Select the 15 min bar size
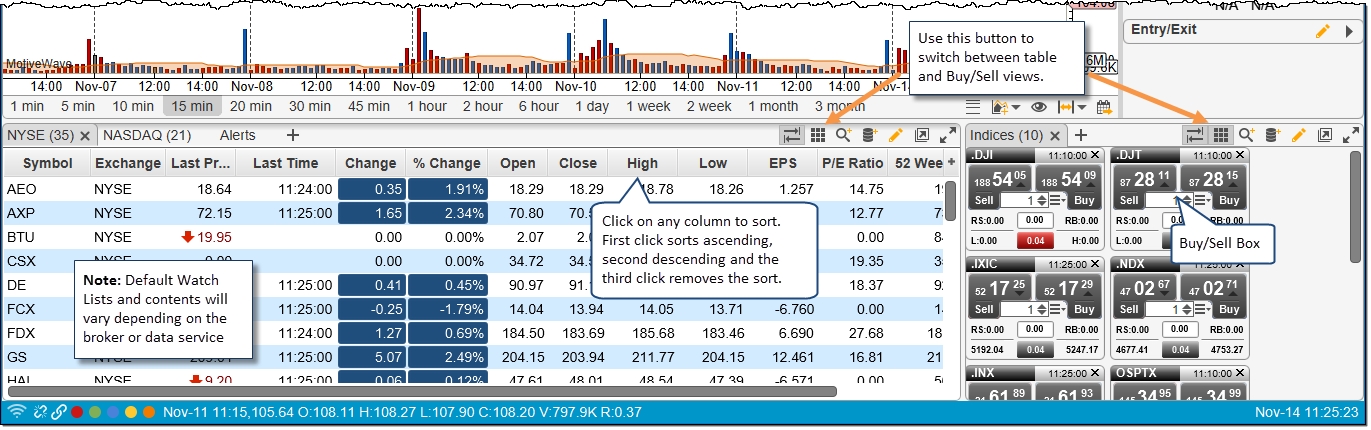 192,106
